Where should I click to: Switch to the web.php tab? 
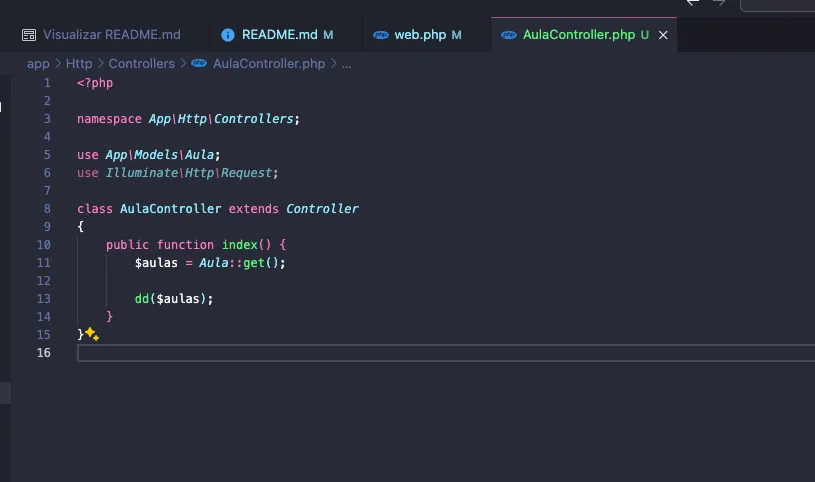click(x=420, y=35)
